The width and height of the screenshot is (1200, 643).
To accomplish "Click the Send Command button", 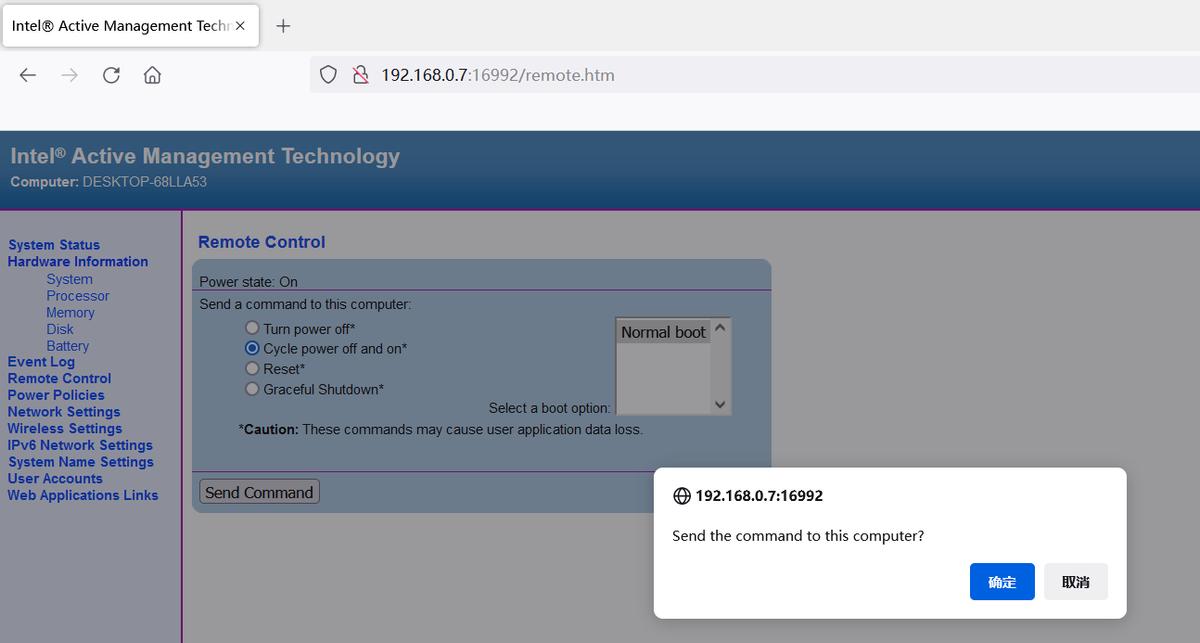I will point(259,492).
